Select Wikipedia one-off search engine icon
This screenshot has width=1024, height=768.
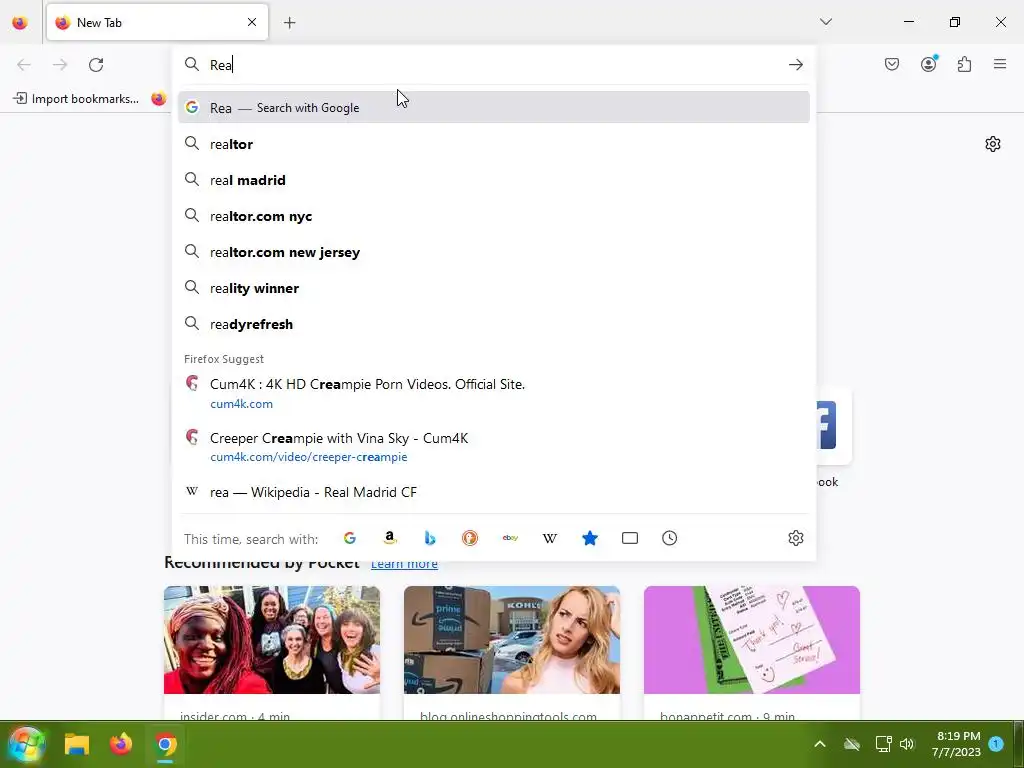(x=550, y=538)
